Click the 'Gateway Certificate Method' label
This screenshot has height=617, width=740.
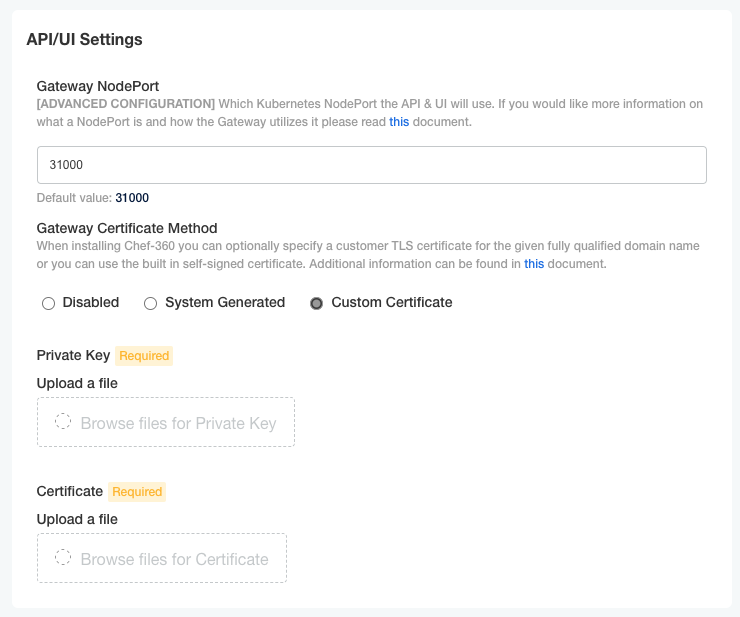point(127,228)
